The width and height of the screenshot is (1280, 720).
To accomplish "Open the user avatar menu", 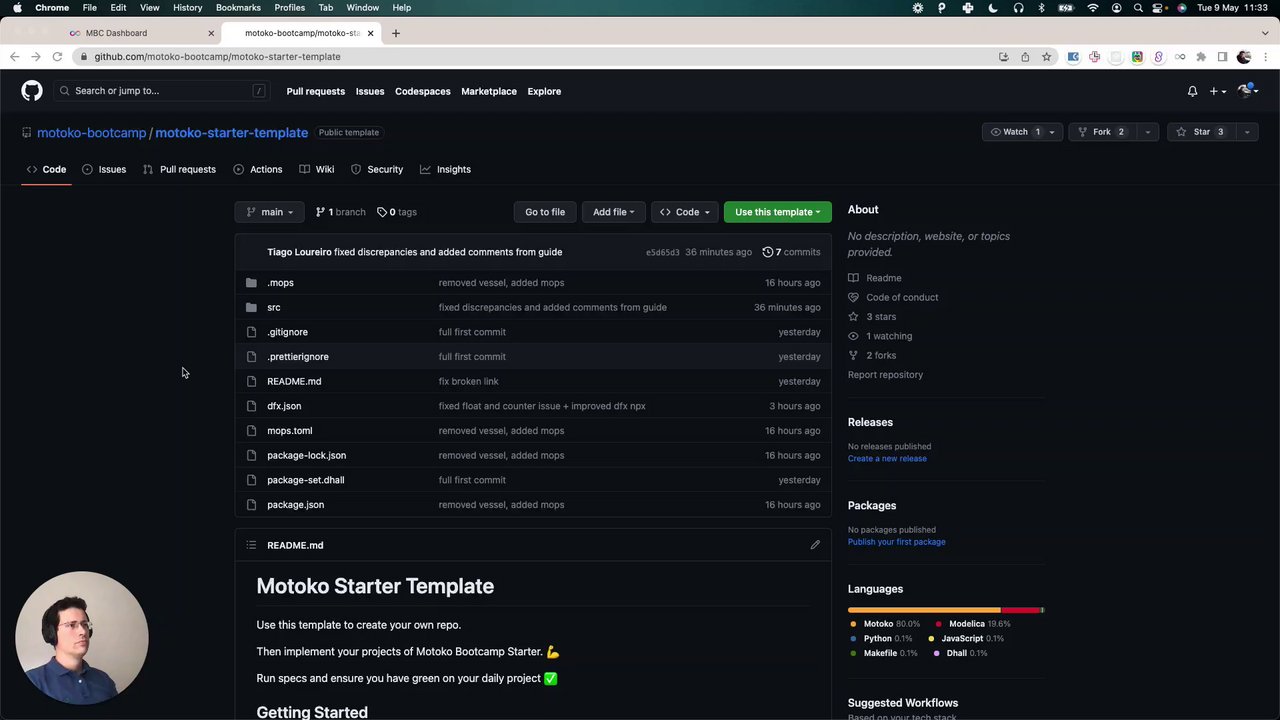I will tap(1247, 91).
